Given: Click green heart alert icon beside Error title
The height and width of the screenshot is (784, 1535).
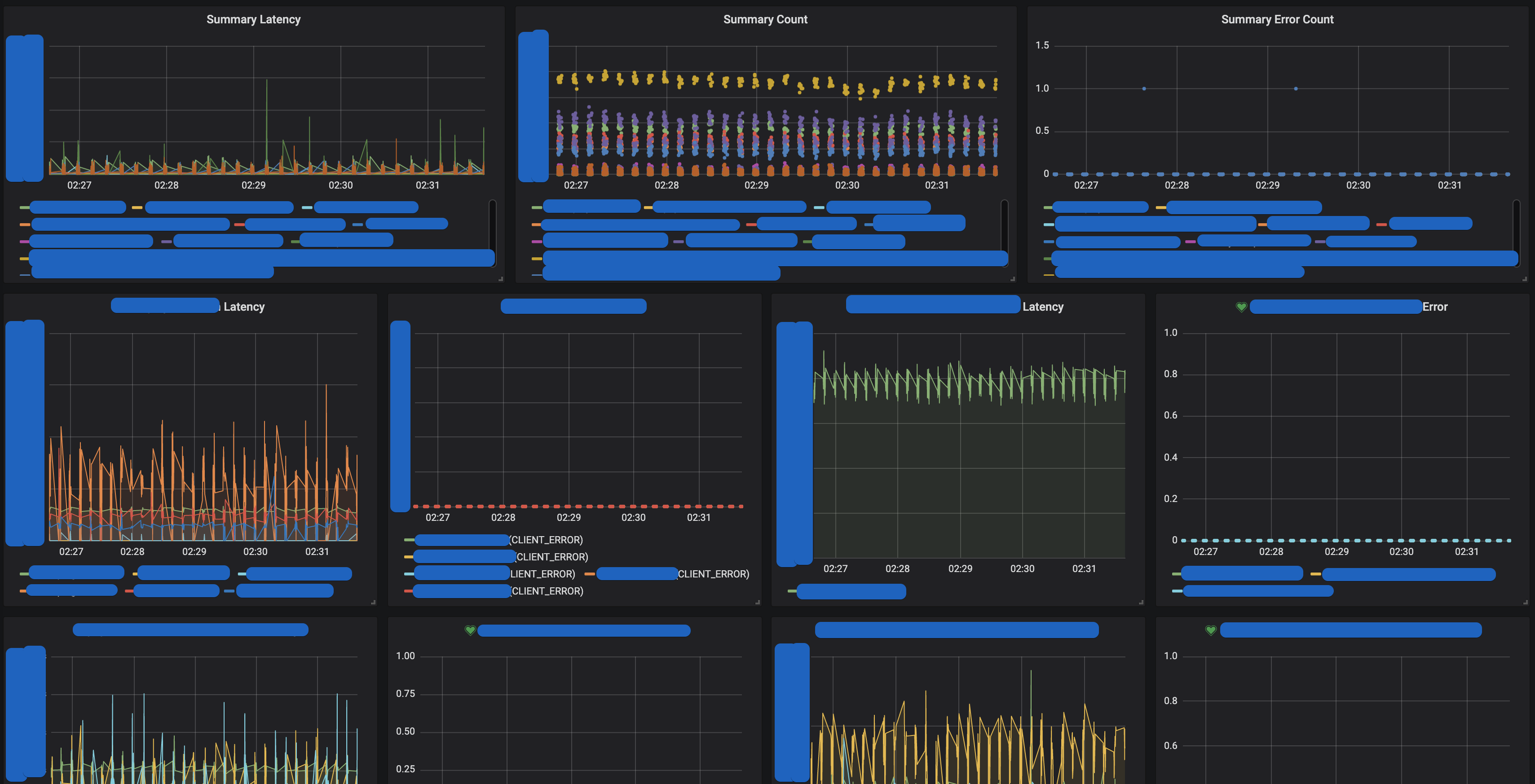Looking at the screenshot, I should click(x=1241, y=307).
